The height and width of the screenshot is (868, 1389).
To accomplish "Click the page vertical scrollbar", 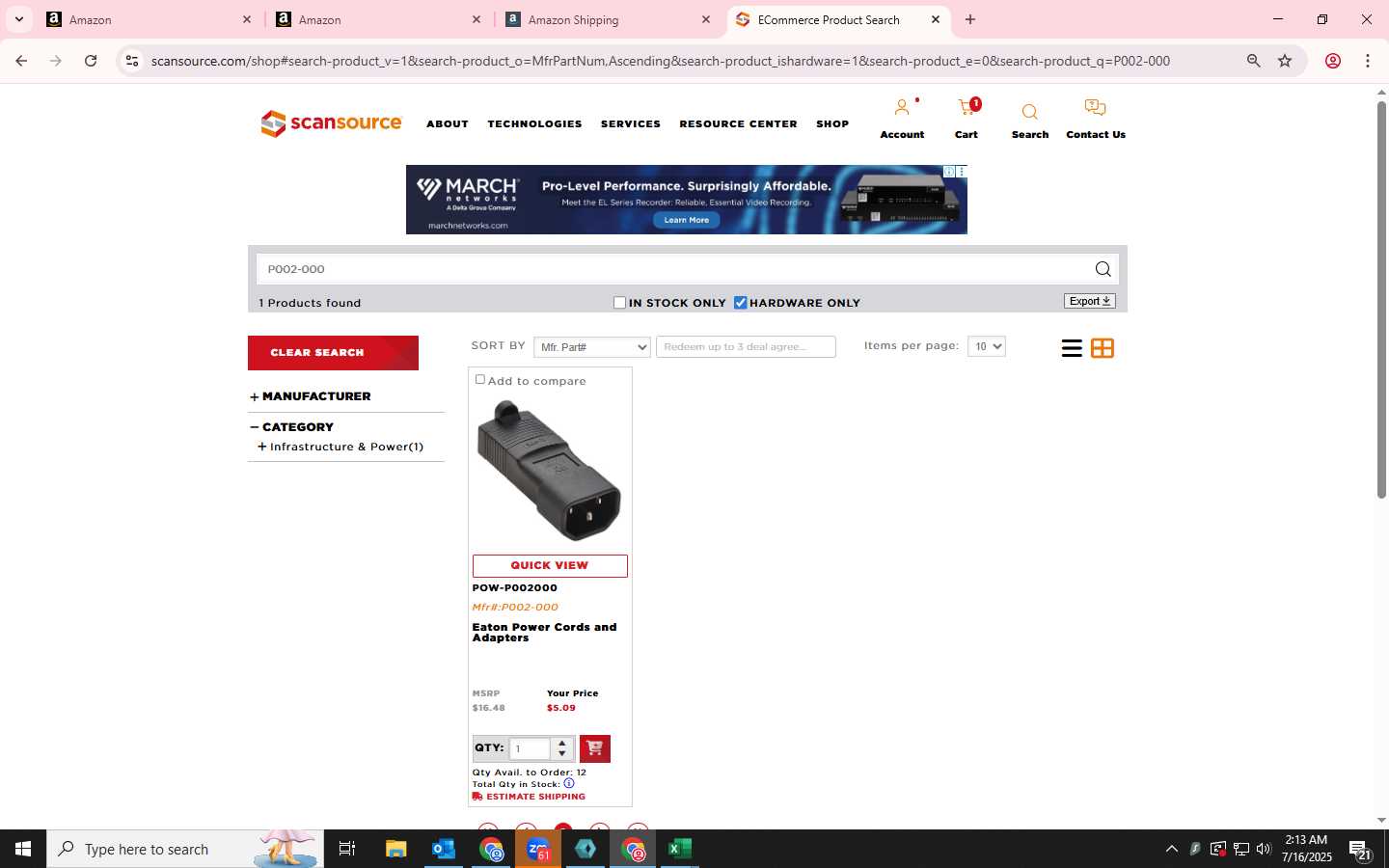I will click(x=1381, y=299).
